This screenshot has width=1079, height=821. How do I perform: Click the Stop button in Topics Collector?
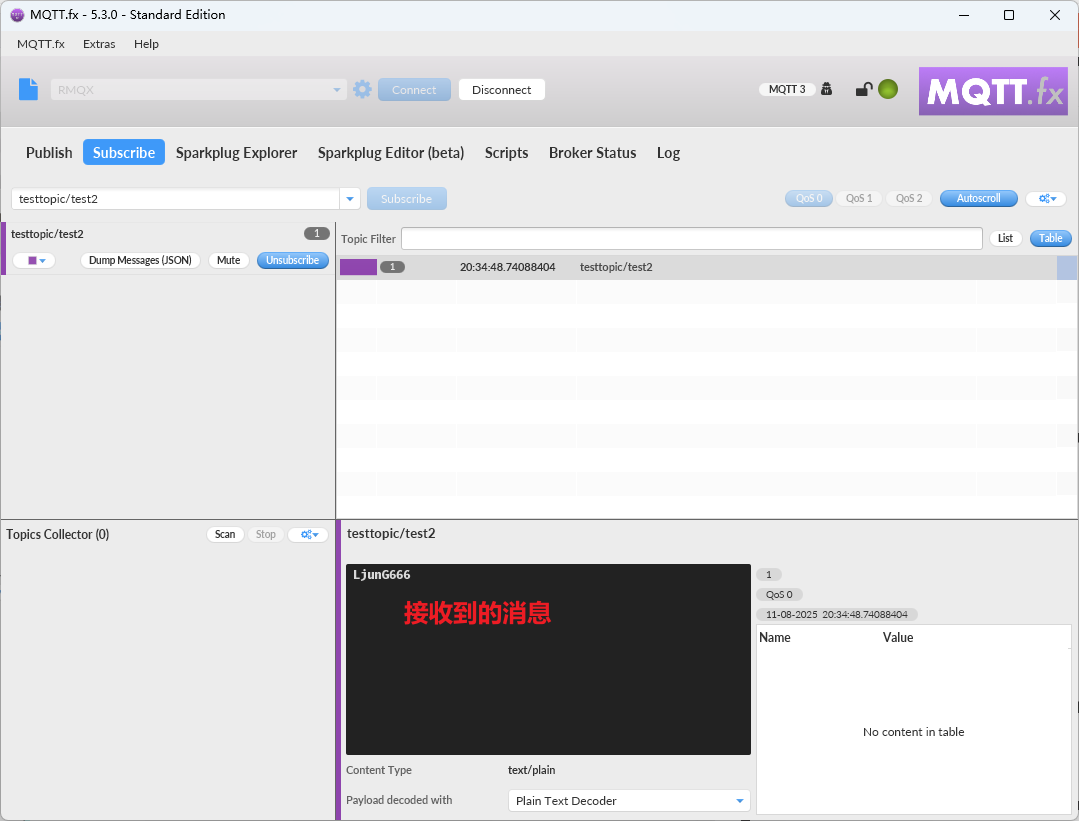click(x=266, y=534)
